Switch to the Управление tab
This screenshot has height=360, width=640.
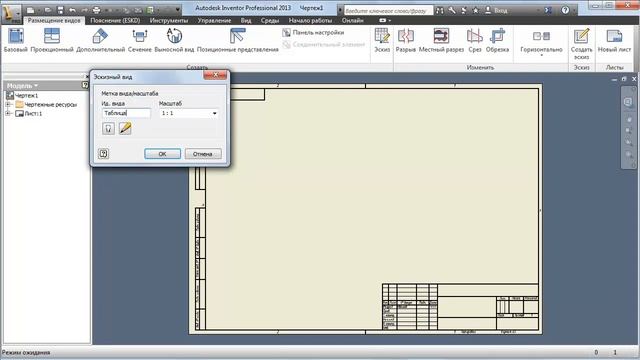coord(214,20)
